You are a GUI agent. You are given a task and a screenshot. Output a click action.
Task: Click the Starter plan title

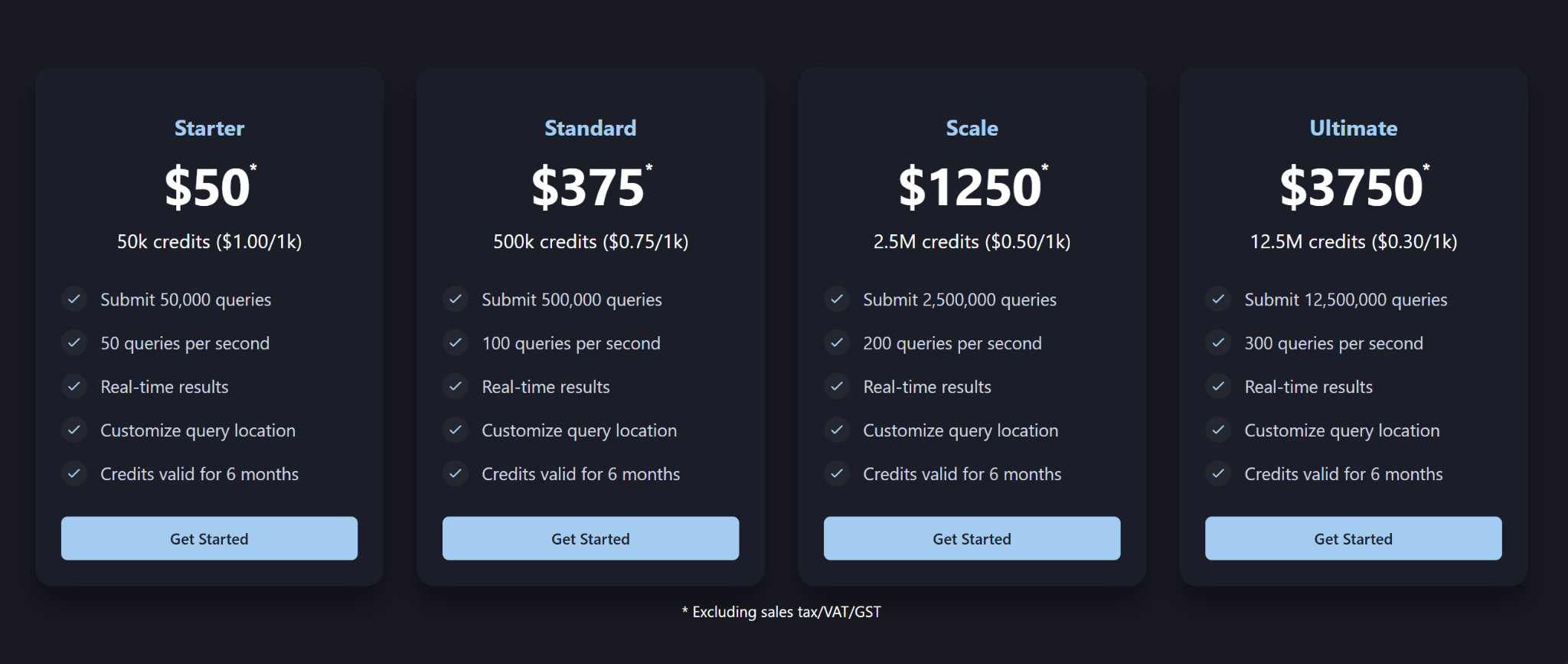(x=209, y=128)
